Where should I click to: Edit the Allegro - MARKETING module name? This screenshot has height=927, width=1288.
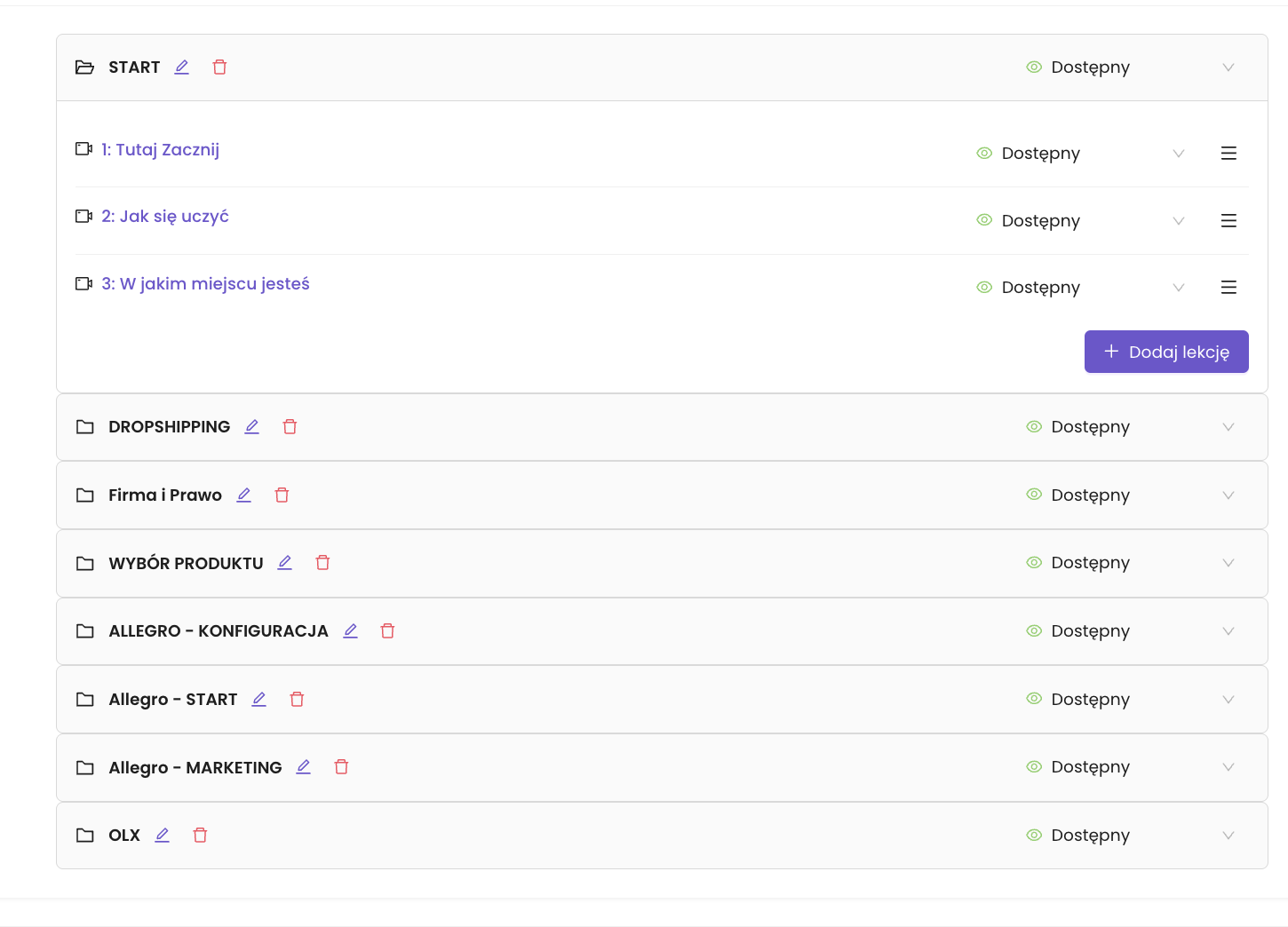click(x=304, y=767)
